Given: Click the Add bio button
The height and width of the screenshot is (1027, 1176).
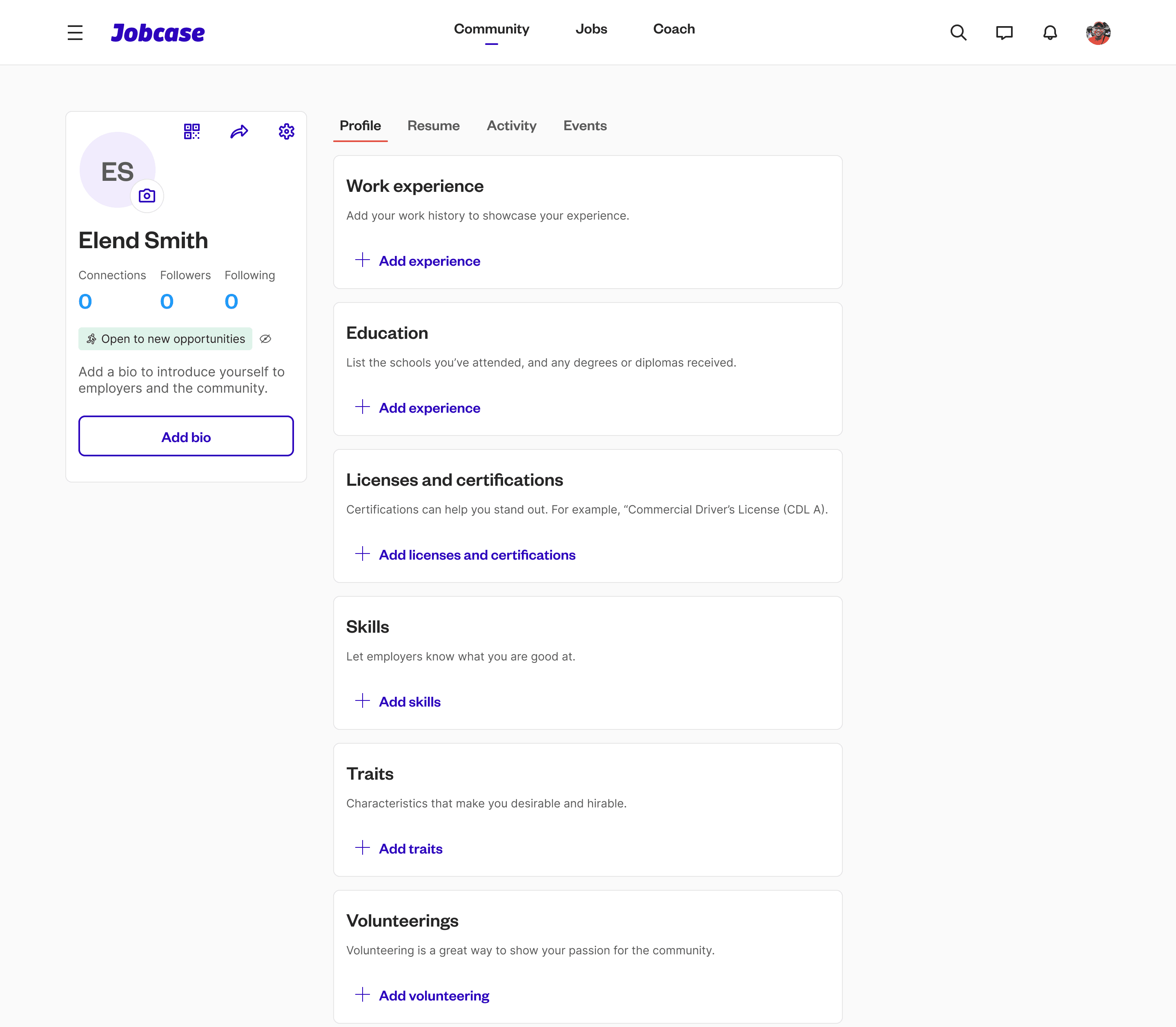Looking at the screenshot, I should point(186,436).
